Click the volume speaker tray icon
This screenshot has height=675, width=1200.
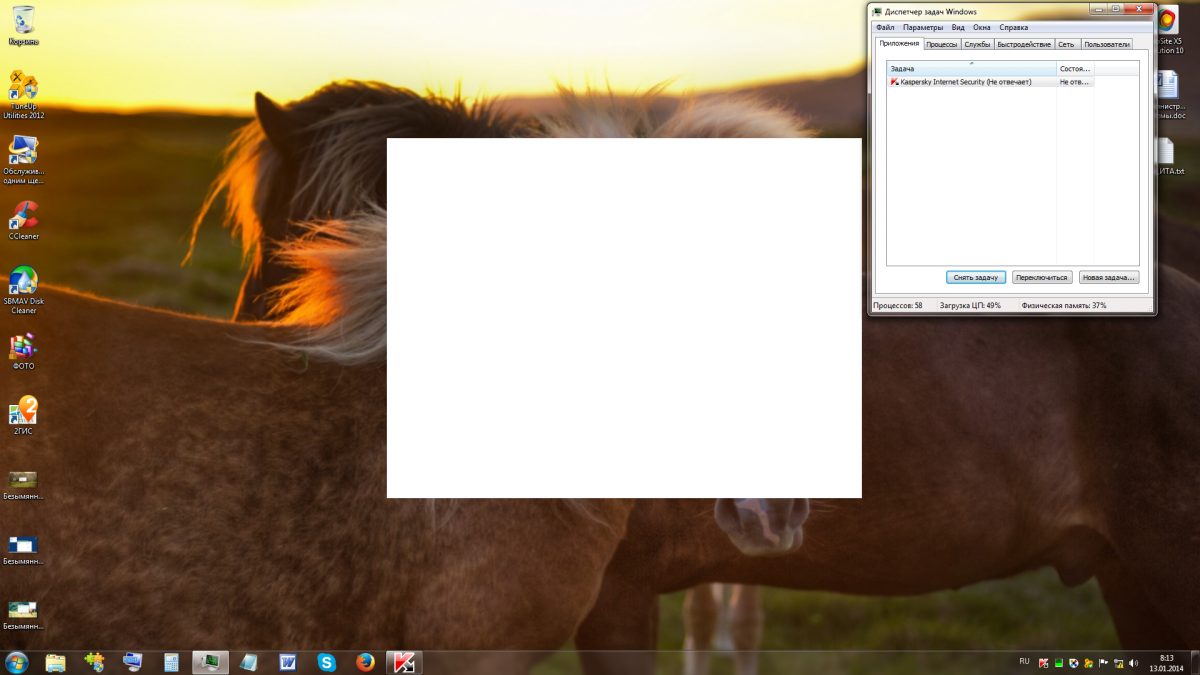[1133, 662]
